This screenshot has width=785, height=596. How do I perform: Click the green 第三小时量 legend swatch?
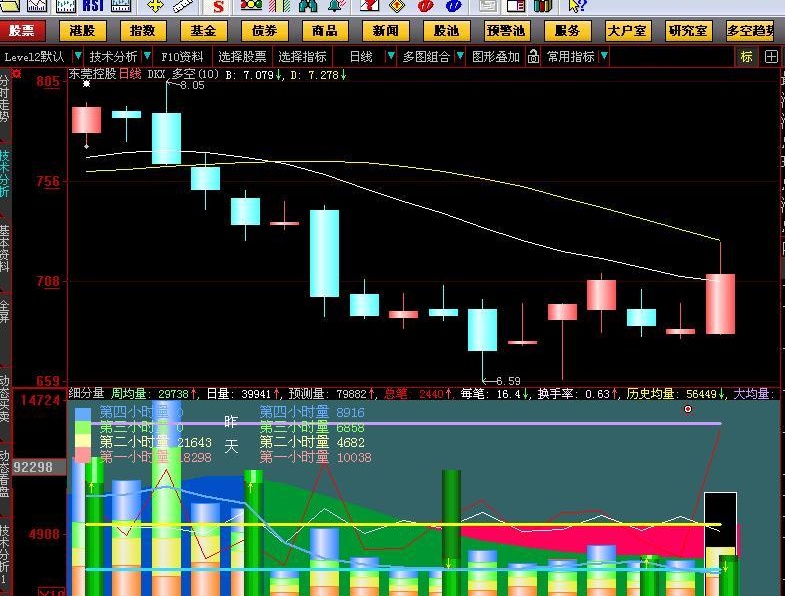coord(83,428)
